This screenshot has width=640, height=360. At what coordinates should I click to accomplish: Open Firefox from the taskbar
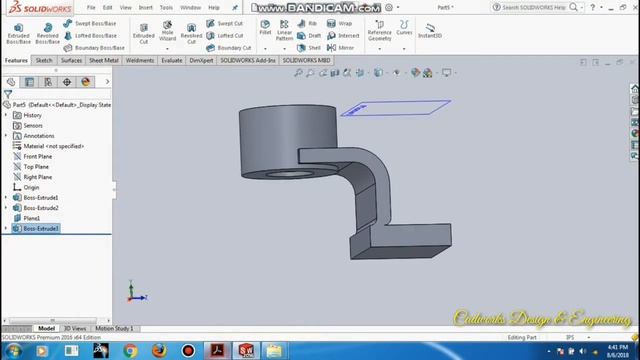point(159,351)
